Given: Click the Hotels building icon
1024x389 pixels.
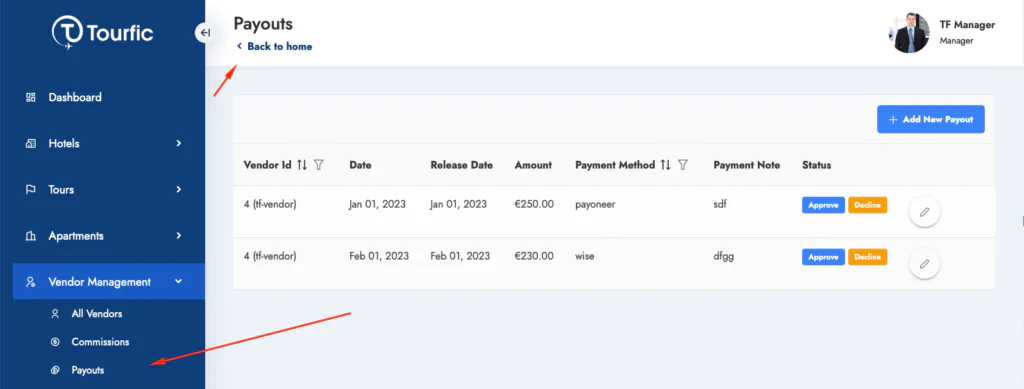Looking at the screenshot, I should [x=30, y=144].
